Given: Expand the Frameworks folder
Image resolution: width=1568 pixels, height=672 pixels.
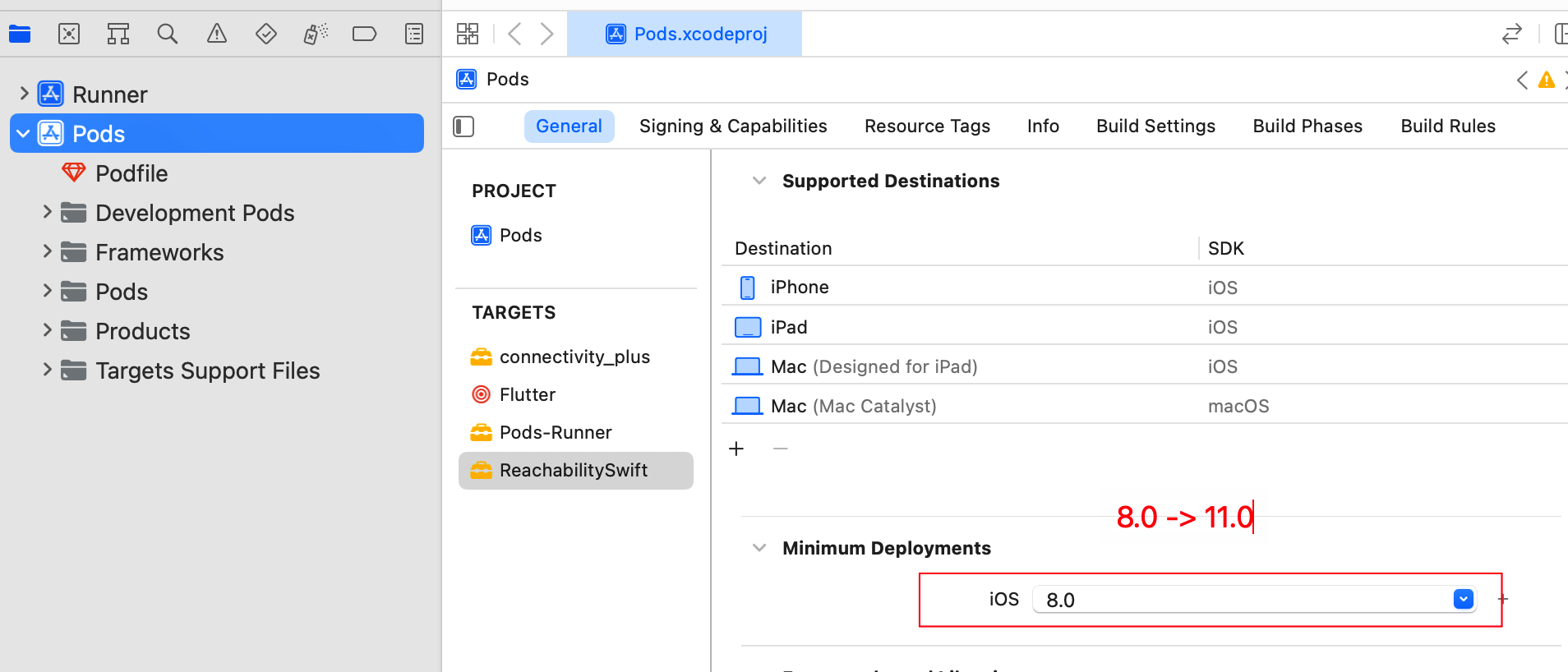Looking at the screenshot, I should pyautogui.click(x=47, y=251).
